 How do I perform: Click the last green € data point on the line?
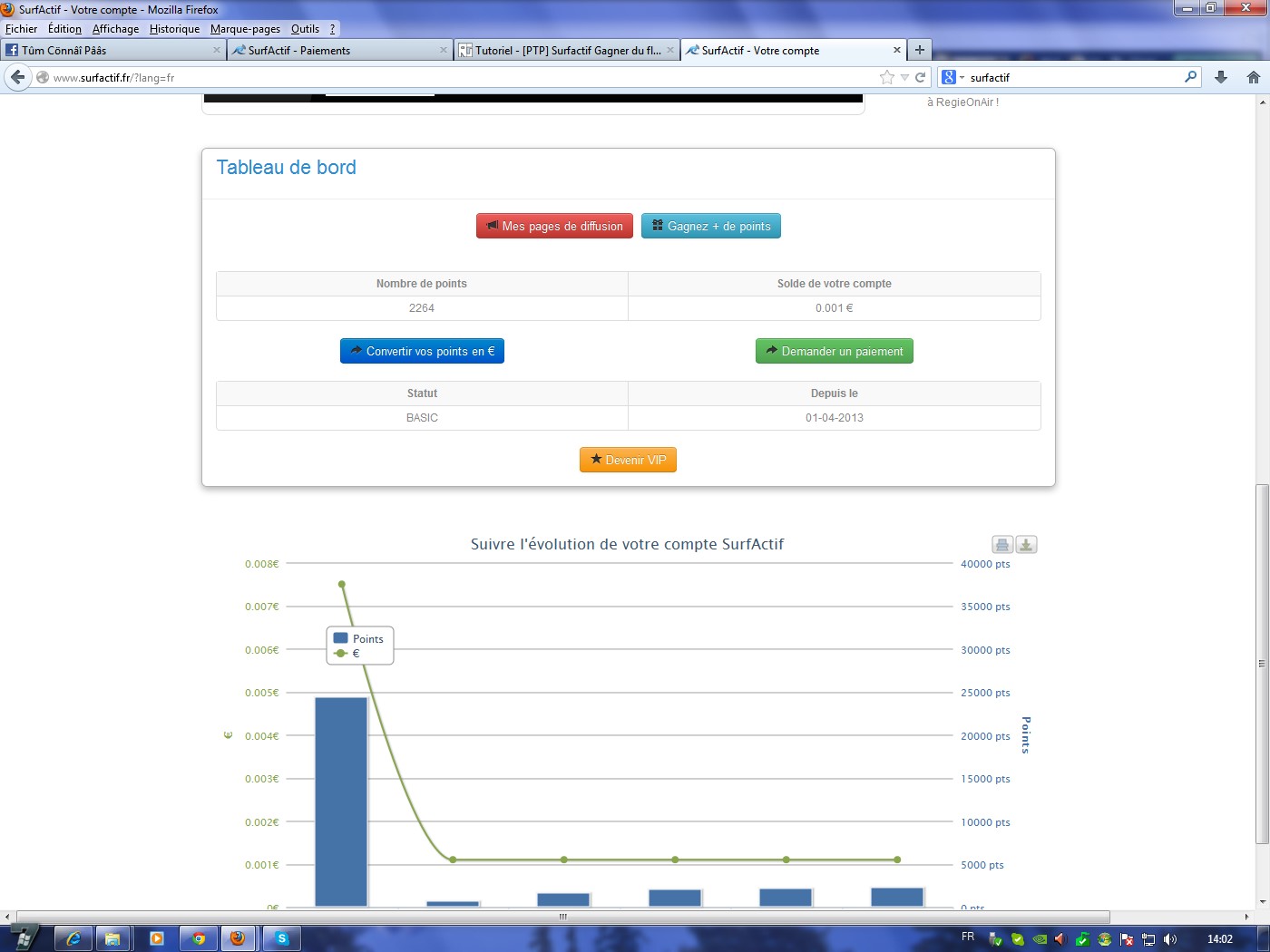point(897,860)
